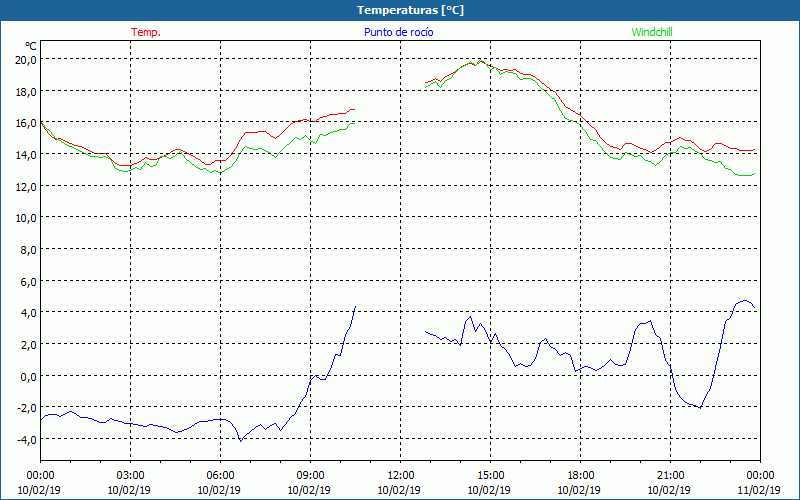Click the '09:00' time label
This screenshot has width=800, height=500.
click(310, 476)
